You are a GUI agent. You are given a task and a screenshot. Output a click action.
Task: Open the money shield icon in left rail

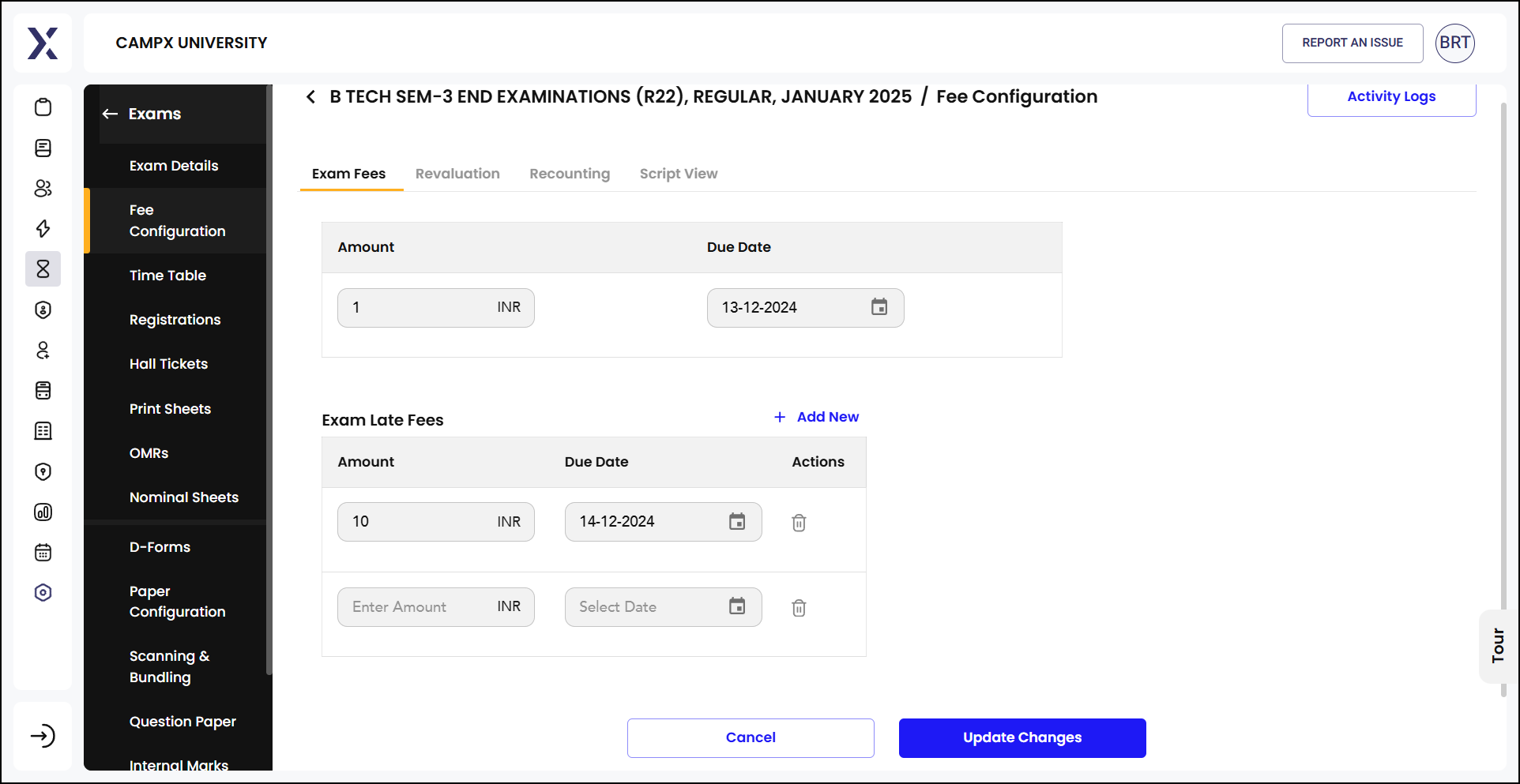43,309
